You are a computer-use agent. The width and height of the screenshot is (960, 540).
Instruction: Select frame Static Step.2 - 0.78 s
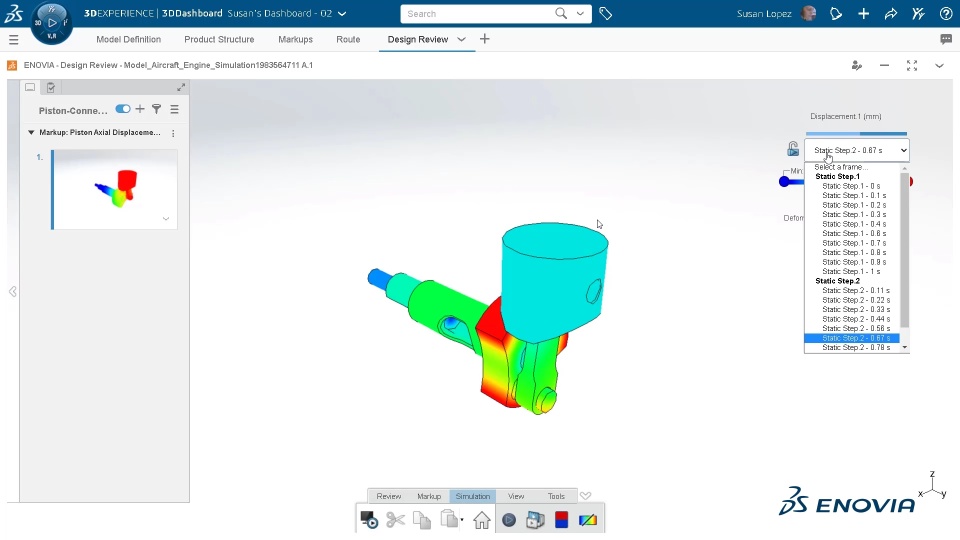click(x=855, y=347)
